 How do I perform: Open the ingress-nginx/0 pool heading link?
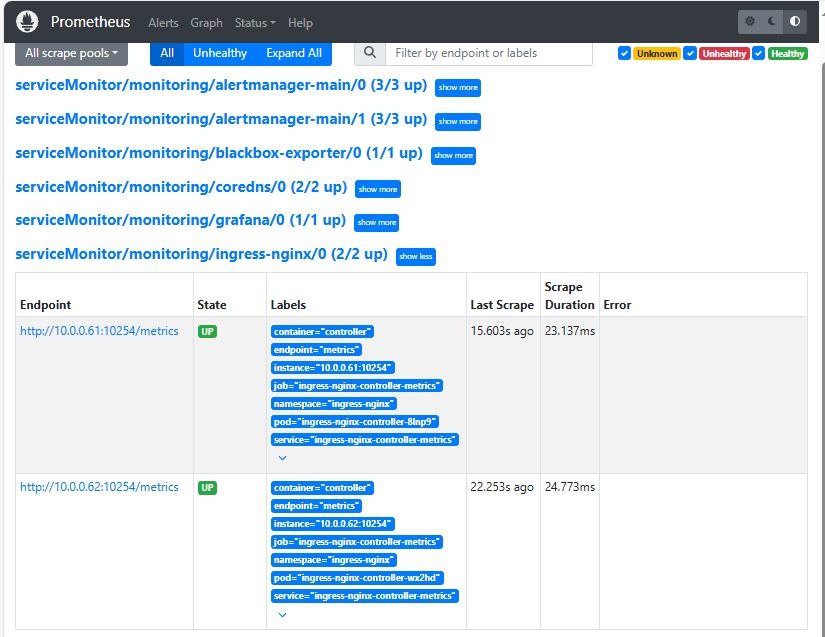click(x=202, y=254)
